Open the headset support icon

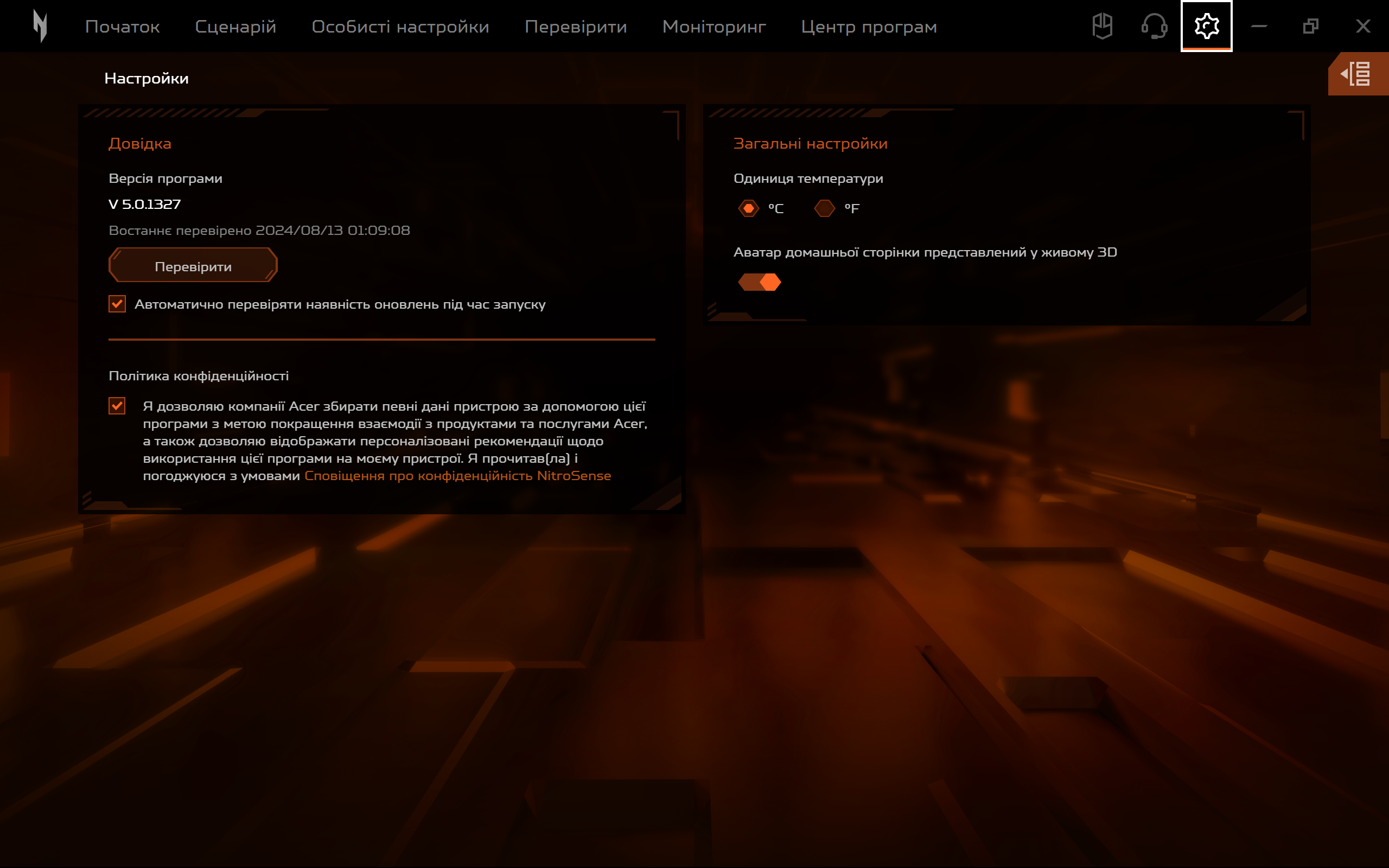pos(1154,27)
